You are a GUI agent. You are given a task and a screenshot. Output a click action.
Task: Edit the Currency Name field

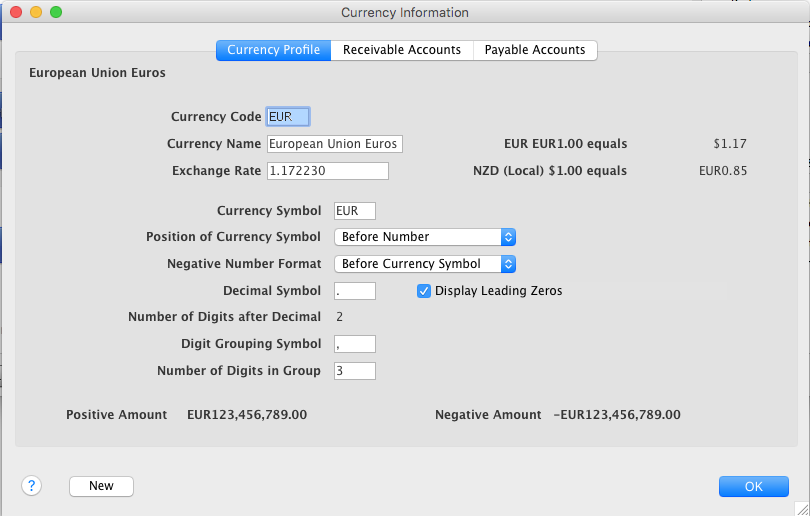pos(333,144)
